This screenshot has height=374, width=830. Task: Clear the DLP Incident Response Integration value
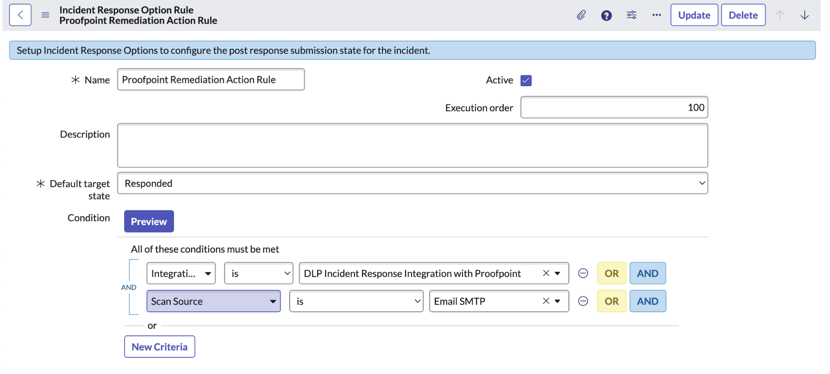[x=546, y=273]
